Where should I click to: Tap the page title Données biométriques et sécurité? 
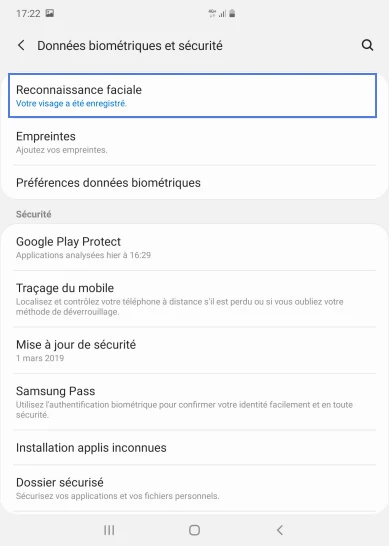pyautogui.click(x=130, y=46)
